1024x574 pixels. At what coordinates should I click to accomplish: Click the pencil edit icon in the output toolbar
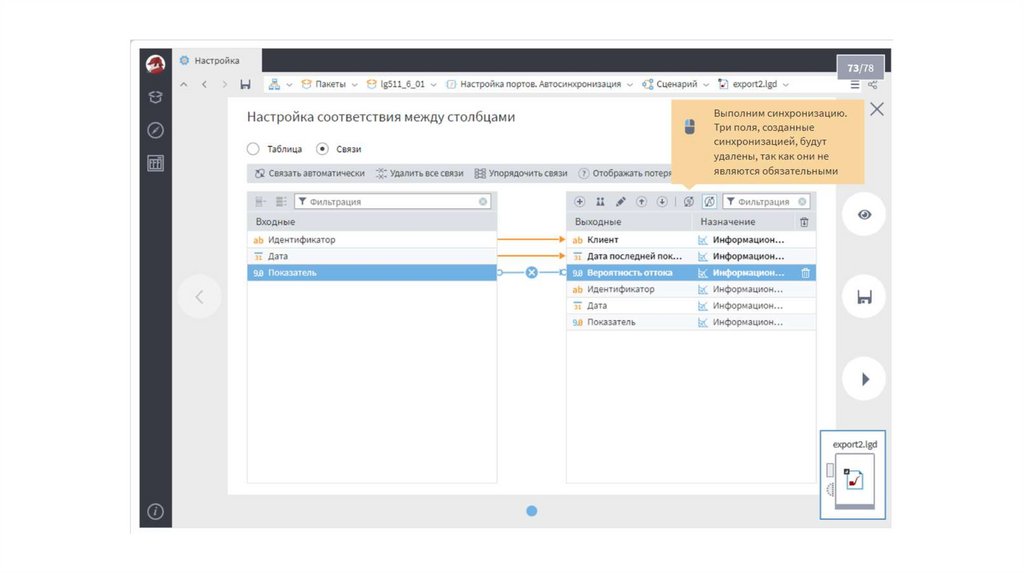pyautogui.click(x=620, y=202)
